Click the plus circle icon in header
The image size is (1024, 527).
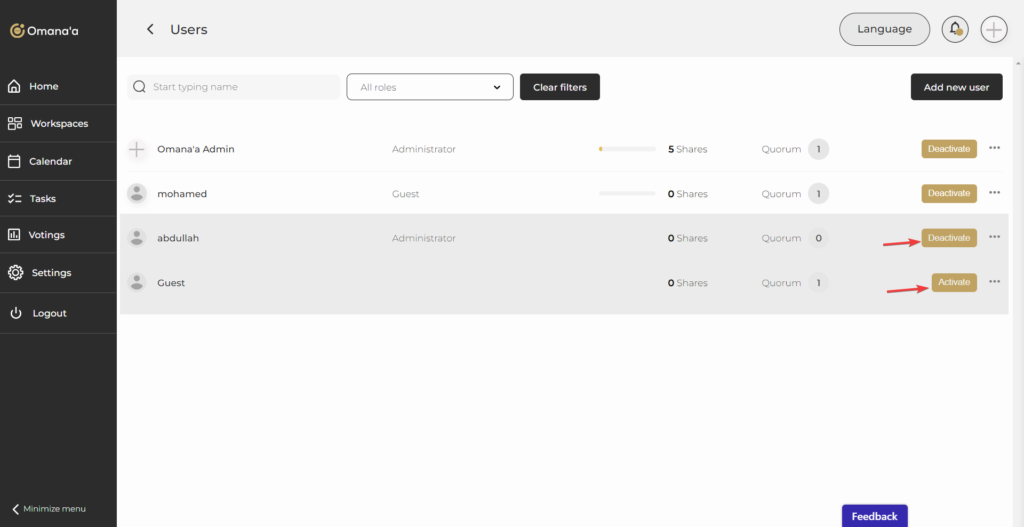click(993, 29)
